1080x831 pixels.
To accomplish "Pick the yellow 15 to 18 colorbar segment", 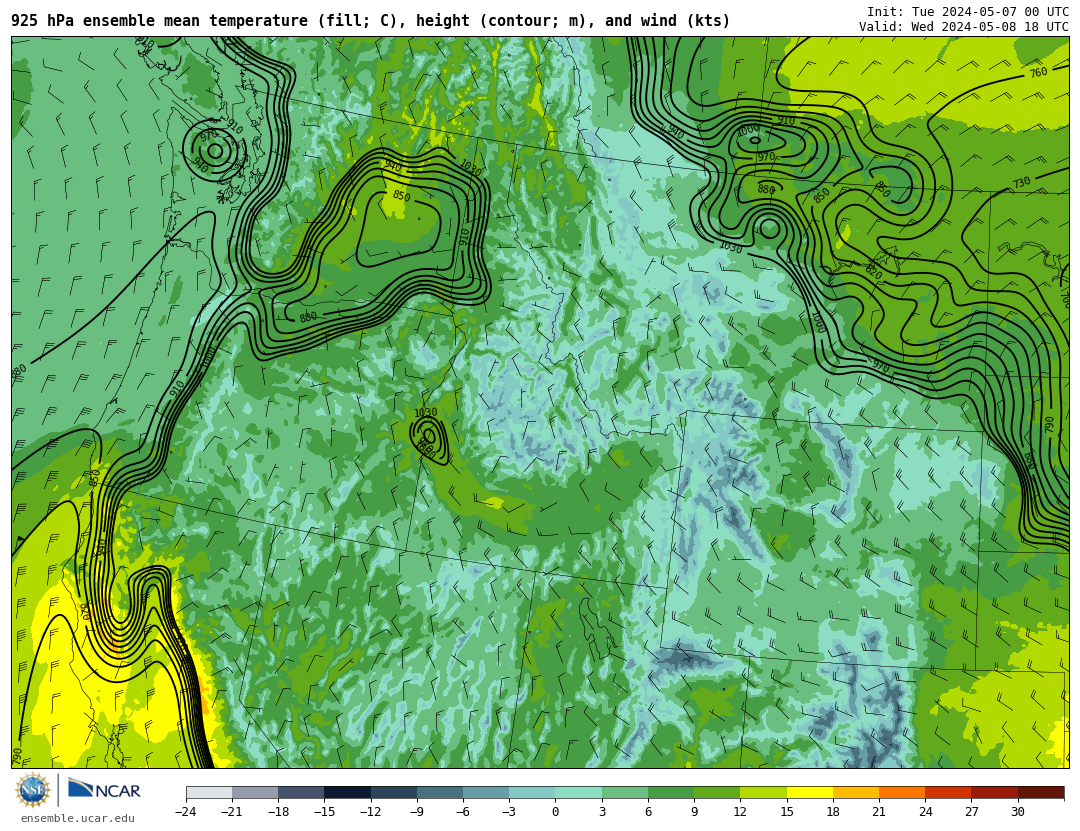I will [x=810, y=792].
